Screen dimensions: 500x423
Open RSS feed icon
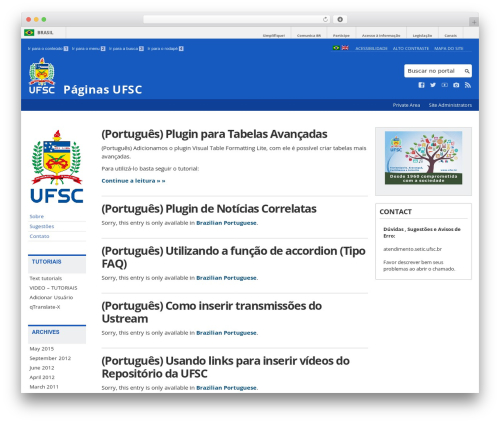click(468, 85)
